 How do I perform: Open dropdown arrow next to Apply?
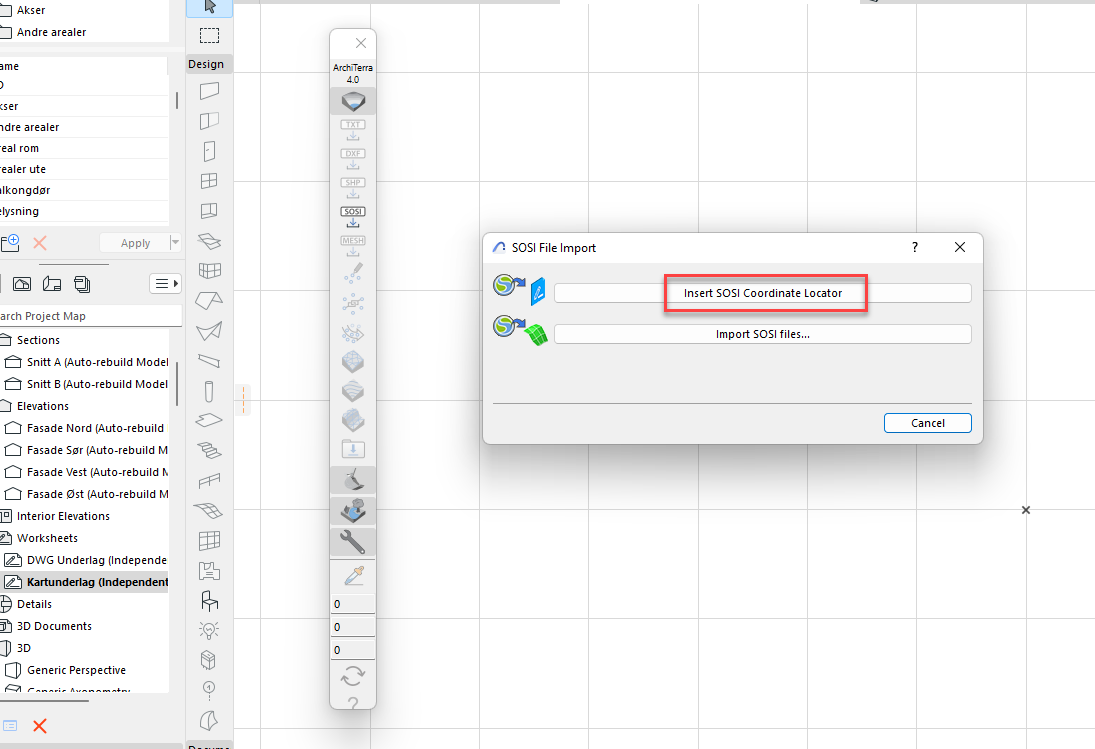tap(176, 243)
